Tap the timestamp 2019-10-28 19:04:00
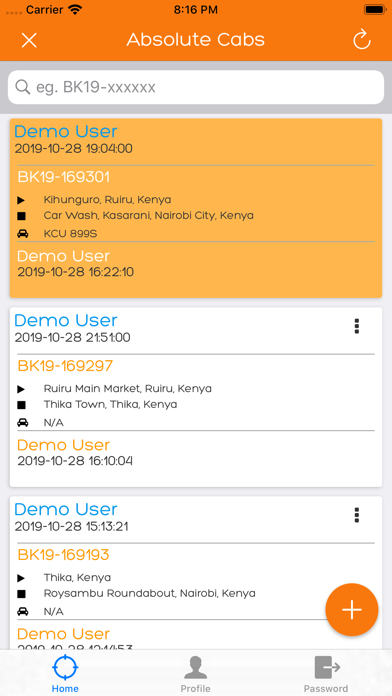This screenshot has height=696, width=392. tap(74, 149)
